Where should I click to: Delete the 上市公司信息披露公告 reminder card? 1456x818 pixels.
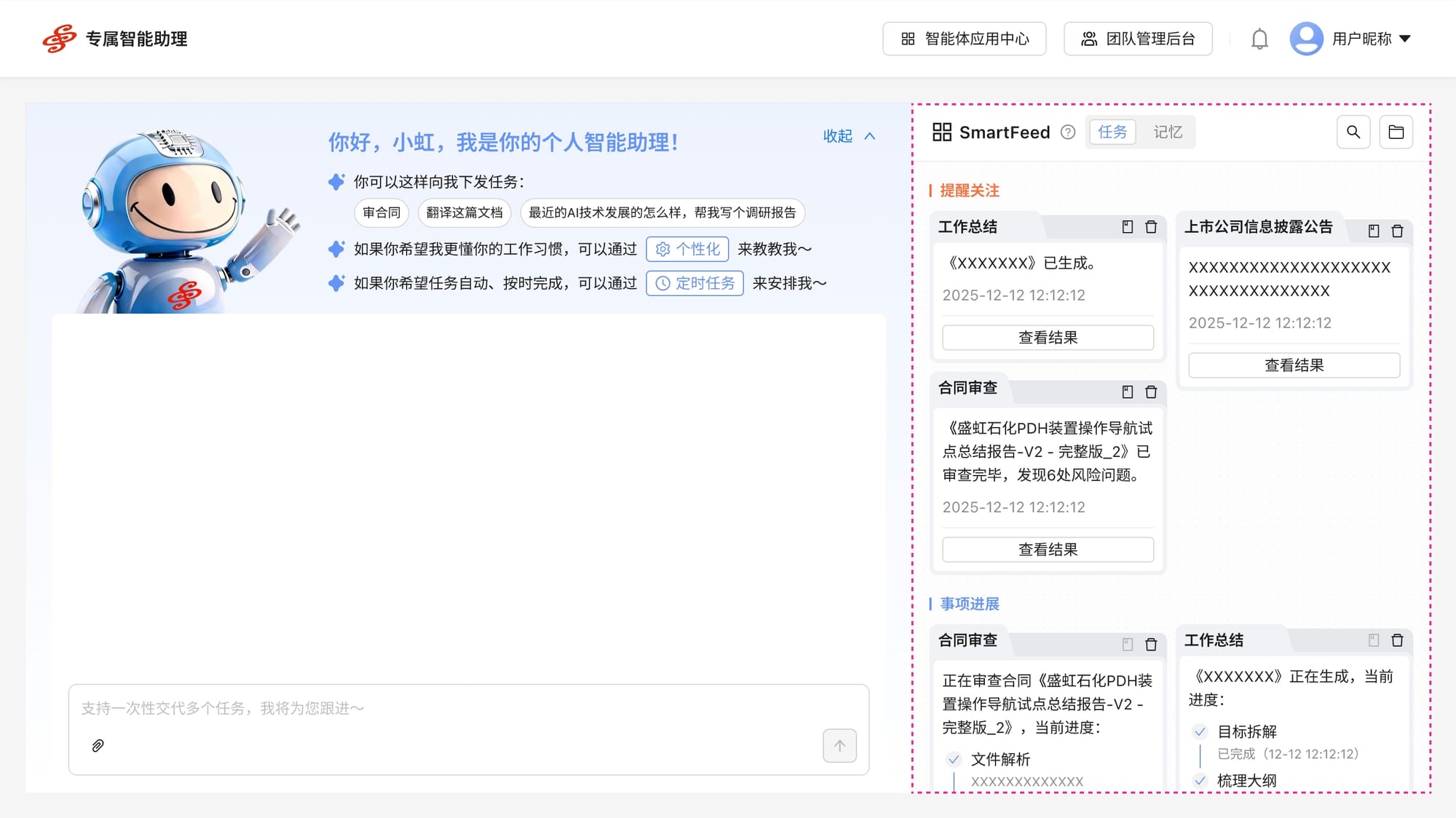point(1397,231)
